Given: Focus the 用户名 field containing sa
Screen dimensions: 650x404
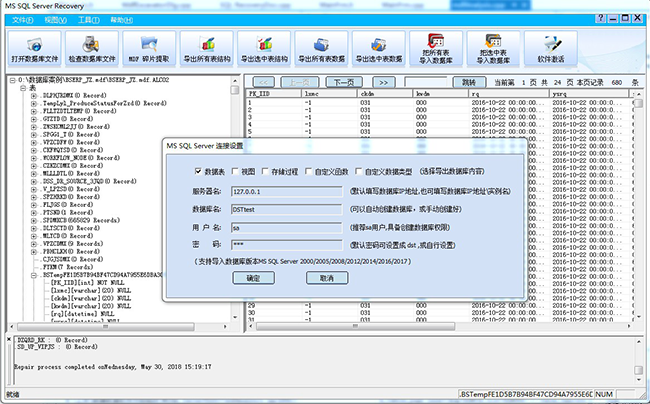Looking at the screenshot, I should pyautogui.click(x=287, y=227).
